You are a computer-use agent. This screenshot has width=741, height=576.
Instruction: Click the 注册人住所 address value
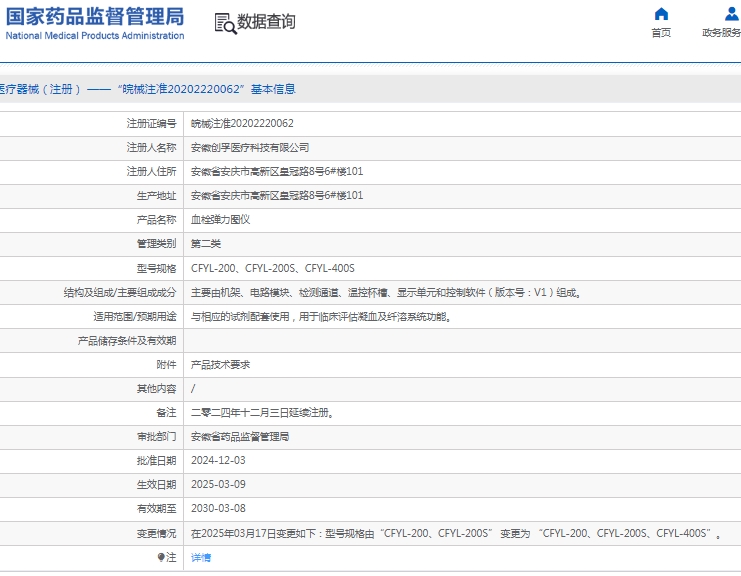[277, 172]
